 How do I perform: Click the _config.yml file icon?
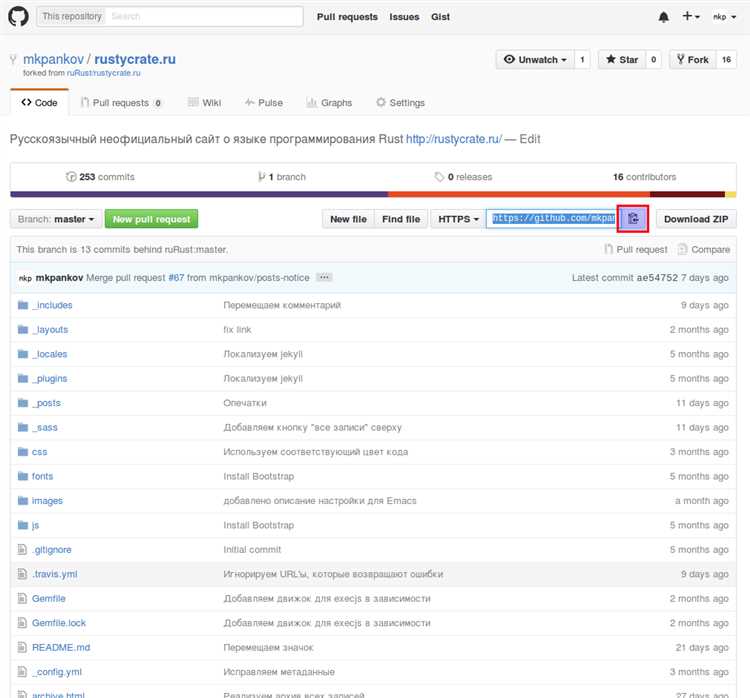coord(22,671)
